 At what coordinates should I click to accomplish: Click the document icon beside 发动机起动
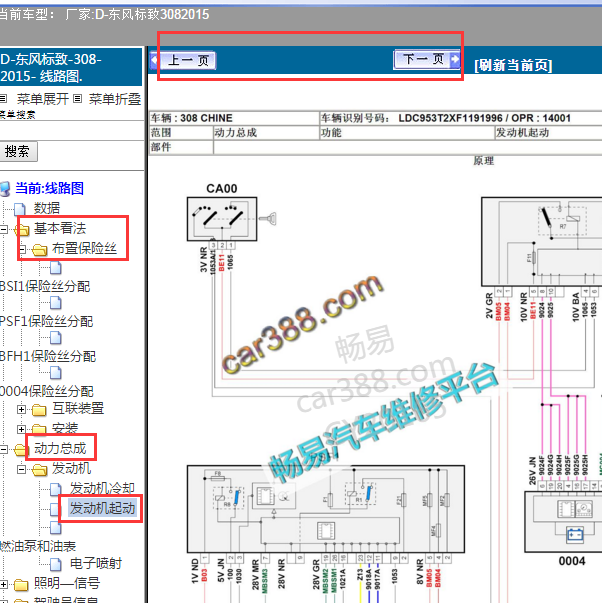point(55,509)
